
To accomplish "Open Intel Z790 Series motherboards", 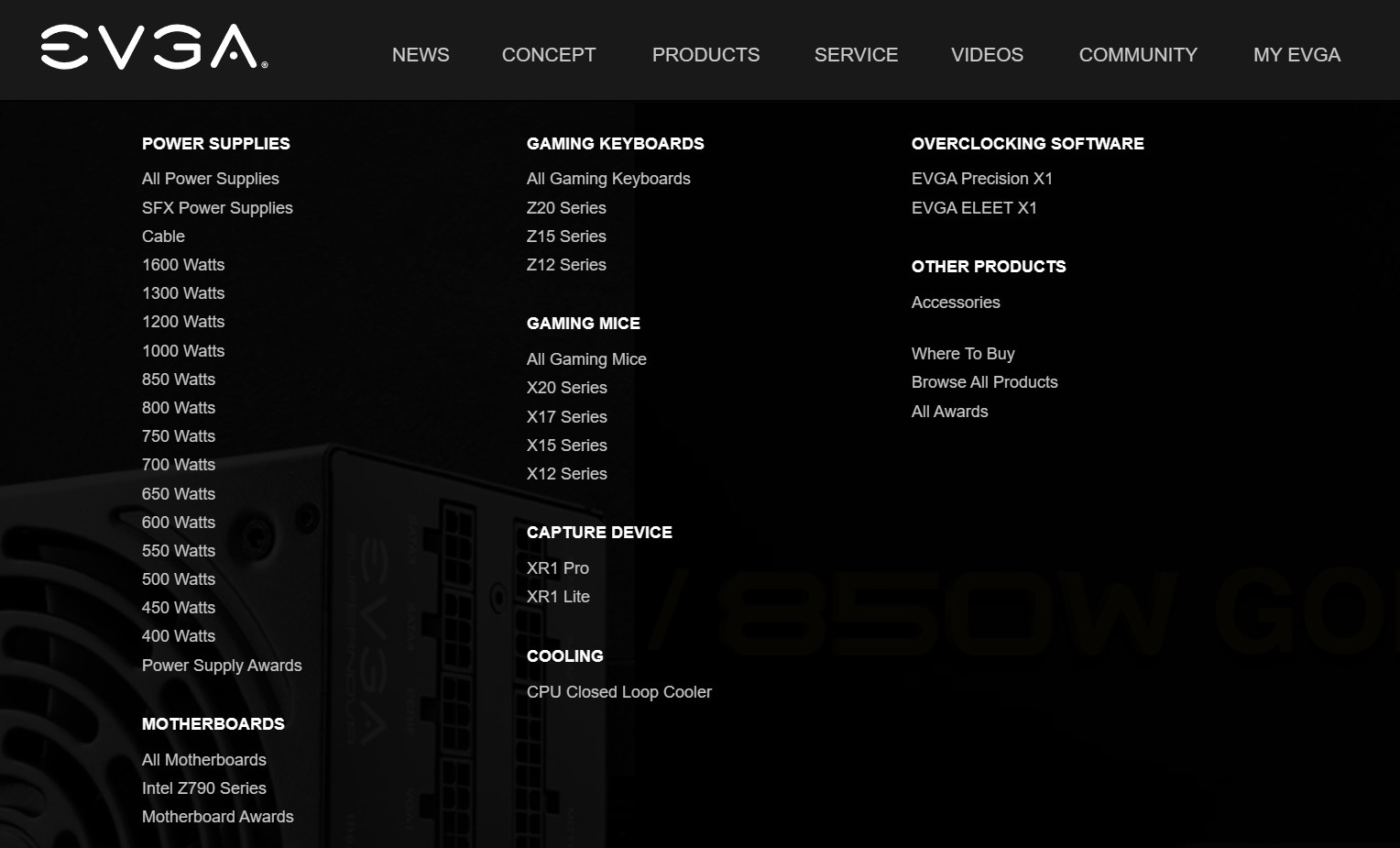I will click(204, 788).
